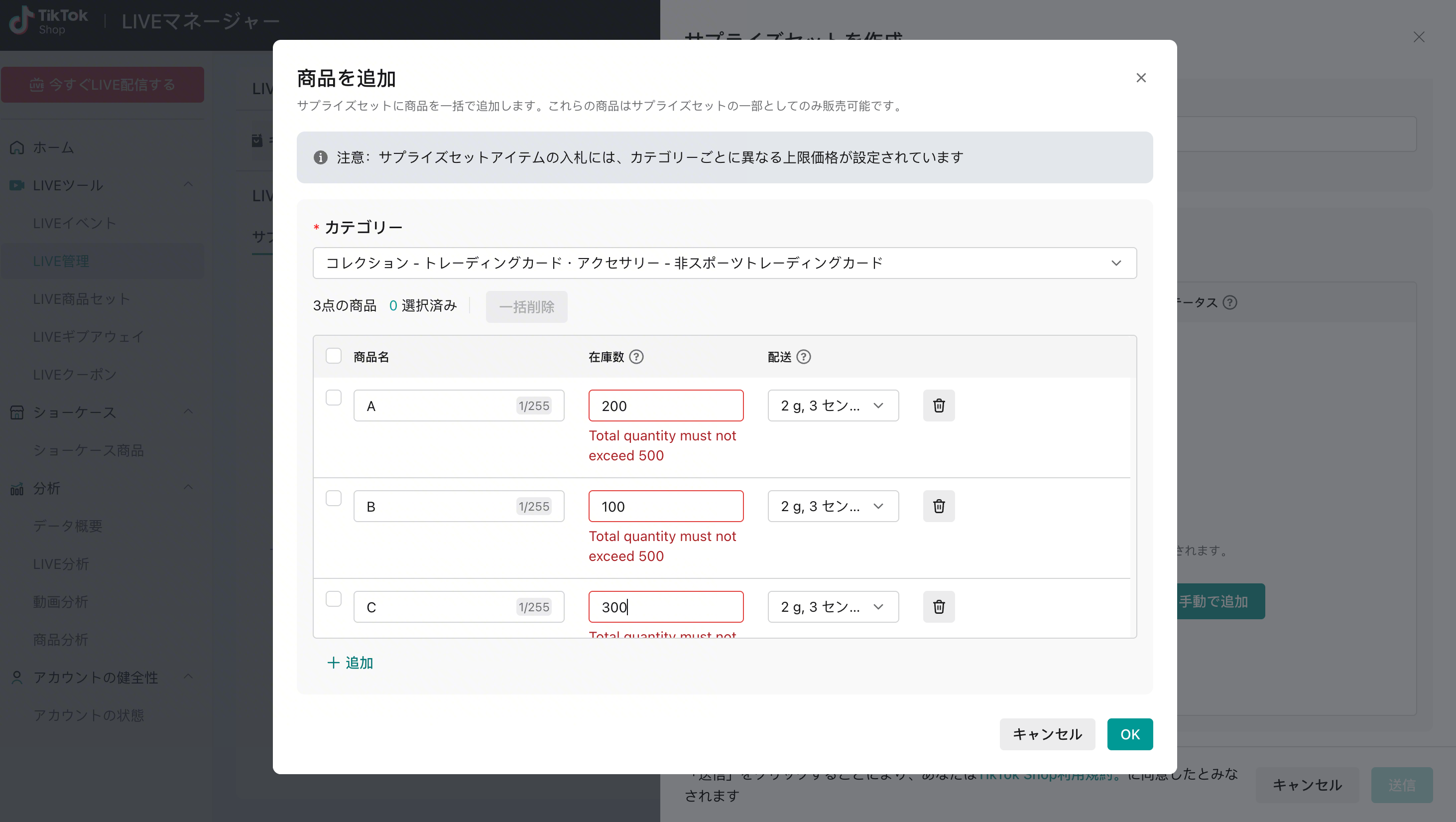Click the 手動で追加 button in background panel
Screen dimensions: 1456x822
pos(1220,601)
